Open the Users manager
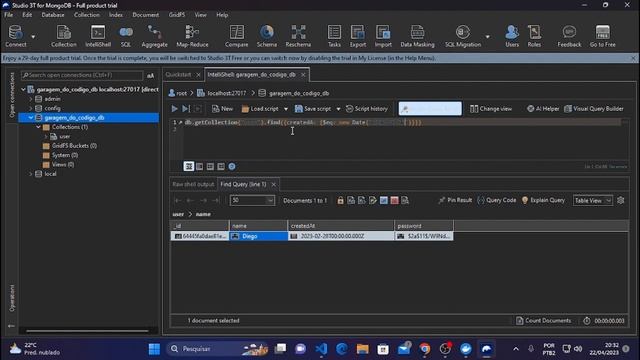 [x=512, y=36]
